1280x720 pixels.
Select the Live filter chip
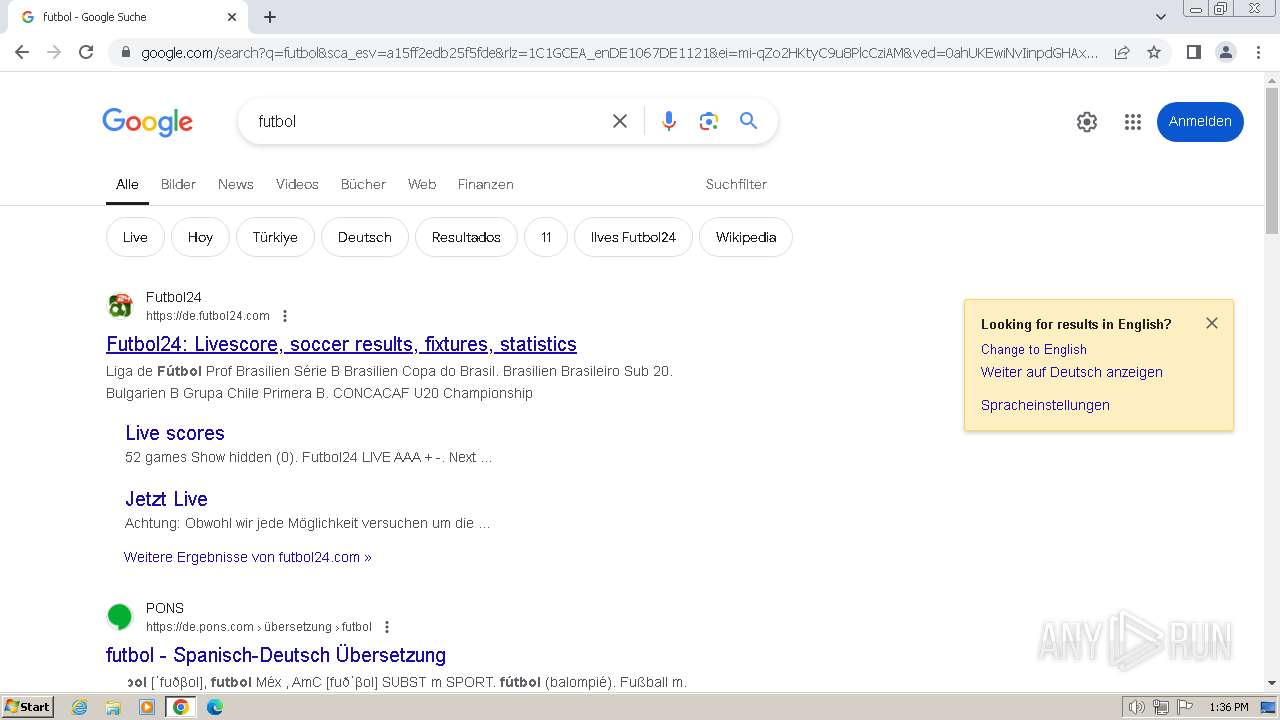tap(135, 237)
